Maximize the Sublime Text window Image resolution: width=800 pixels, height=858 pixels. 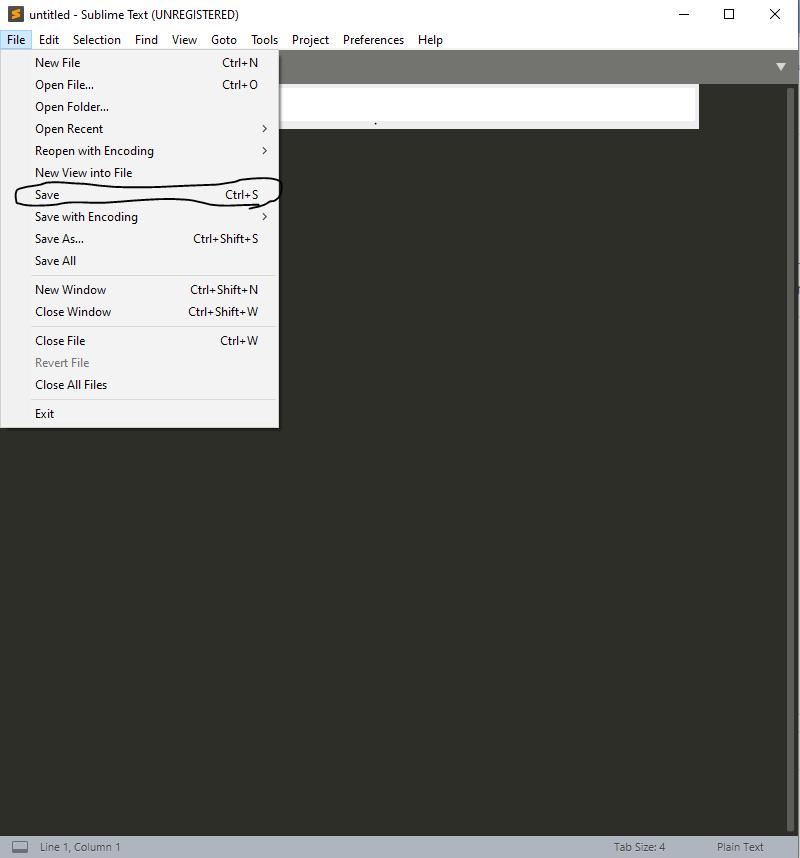click(x=729, y=14)
